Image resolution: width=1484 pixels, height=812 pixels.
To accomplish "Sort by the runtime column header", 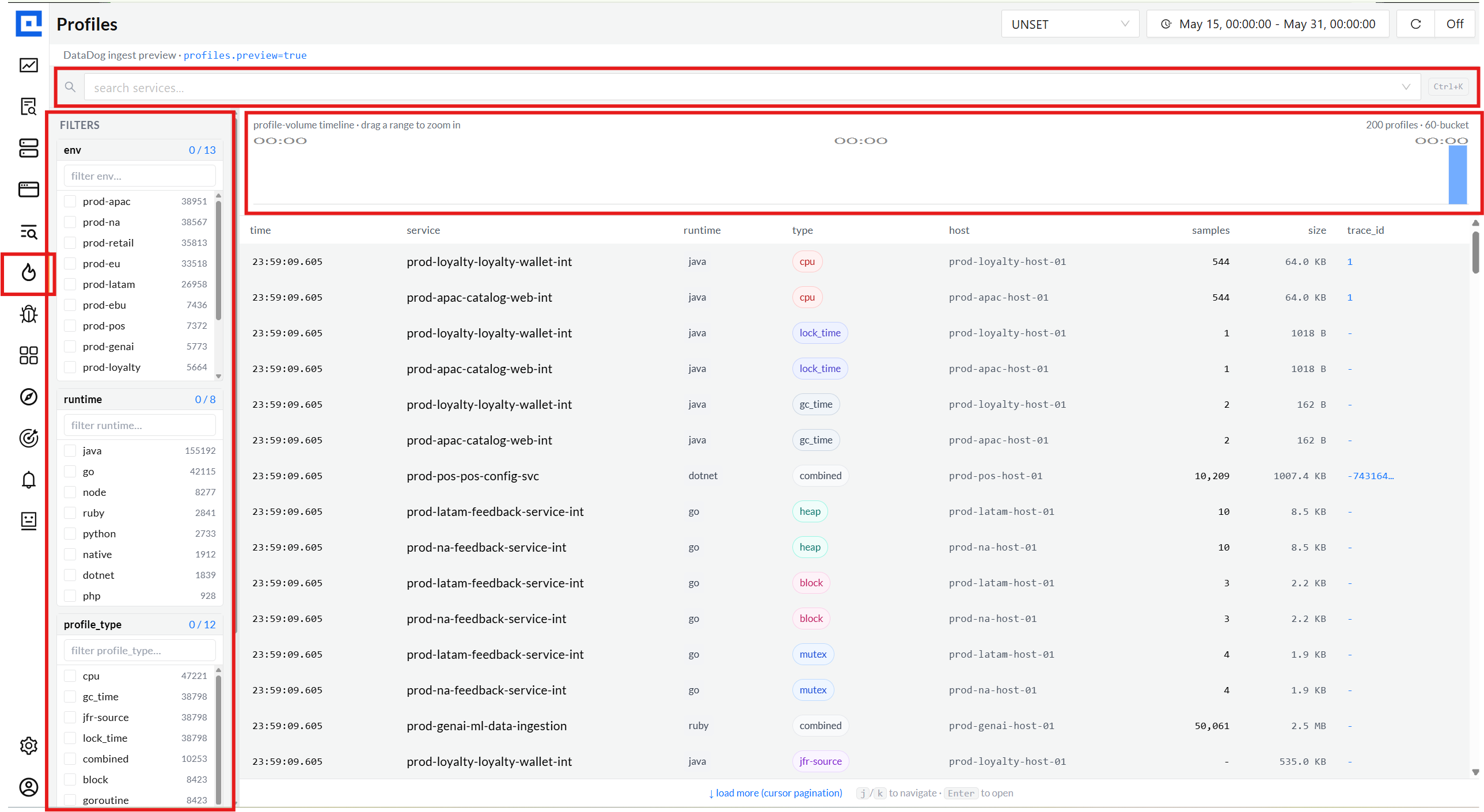I will point(701,230).
